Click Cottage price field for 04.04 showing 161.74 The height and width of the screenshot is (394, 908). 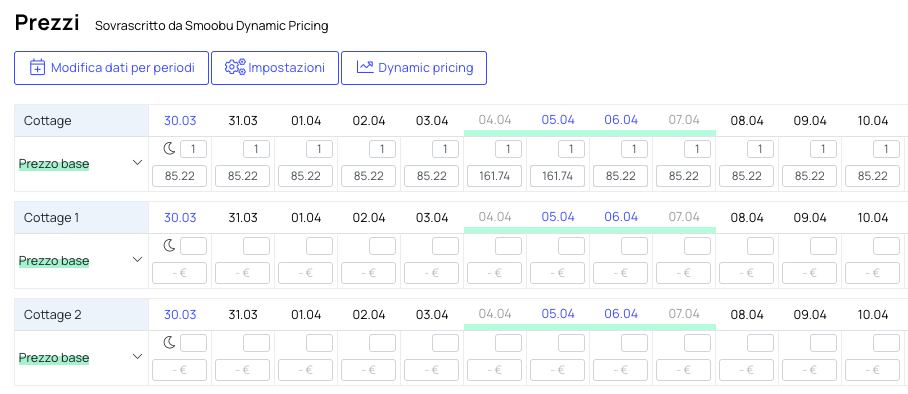(495, 176)
